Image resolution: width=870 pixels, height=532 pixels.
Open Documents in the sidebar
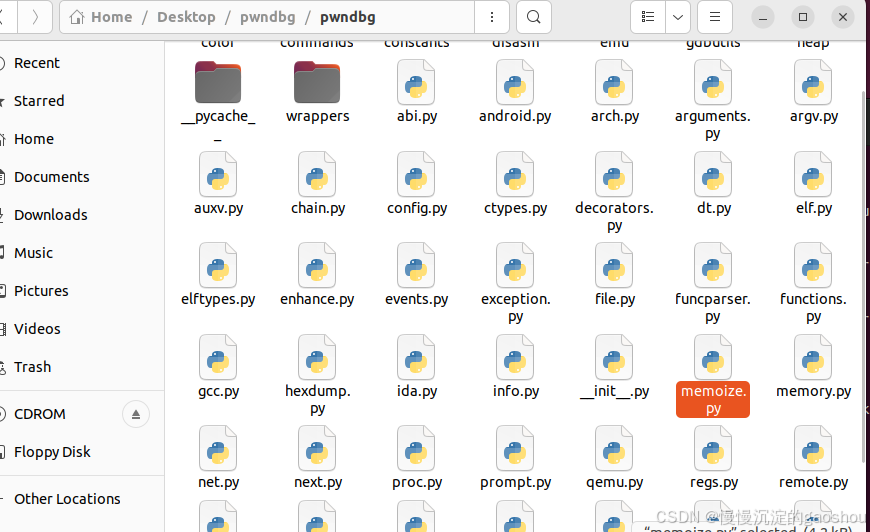[82, 177]
